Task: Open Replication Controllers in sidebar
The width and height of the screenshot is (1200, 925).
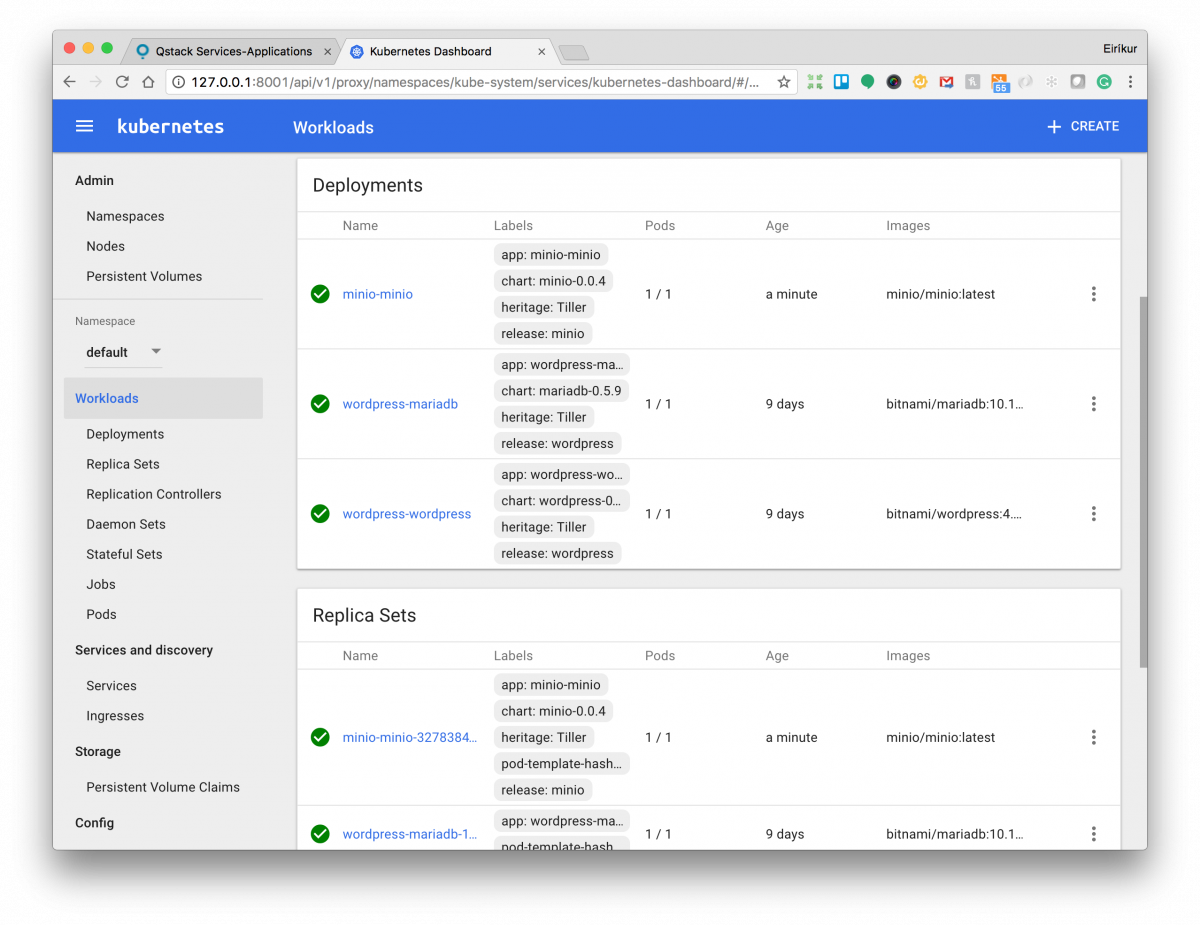Action: coord(154,494)
